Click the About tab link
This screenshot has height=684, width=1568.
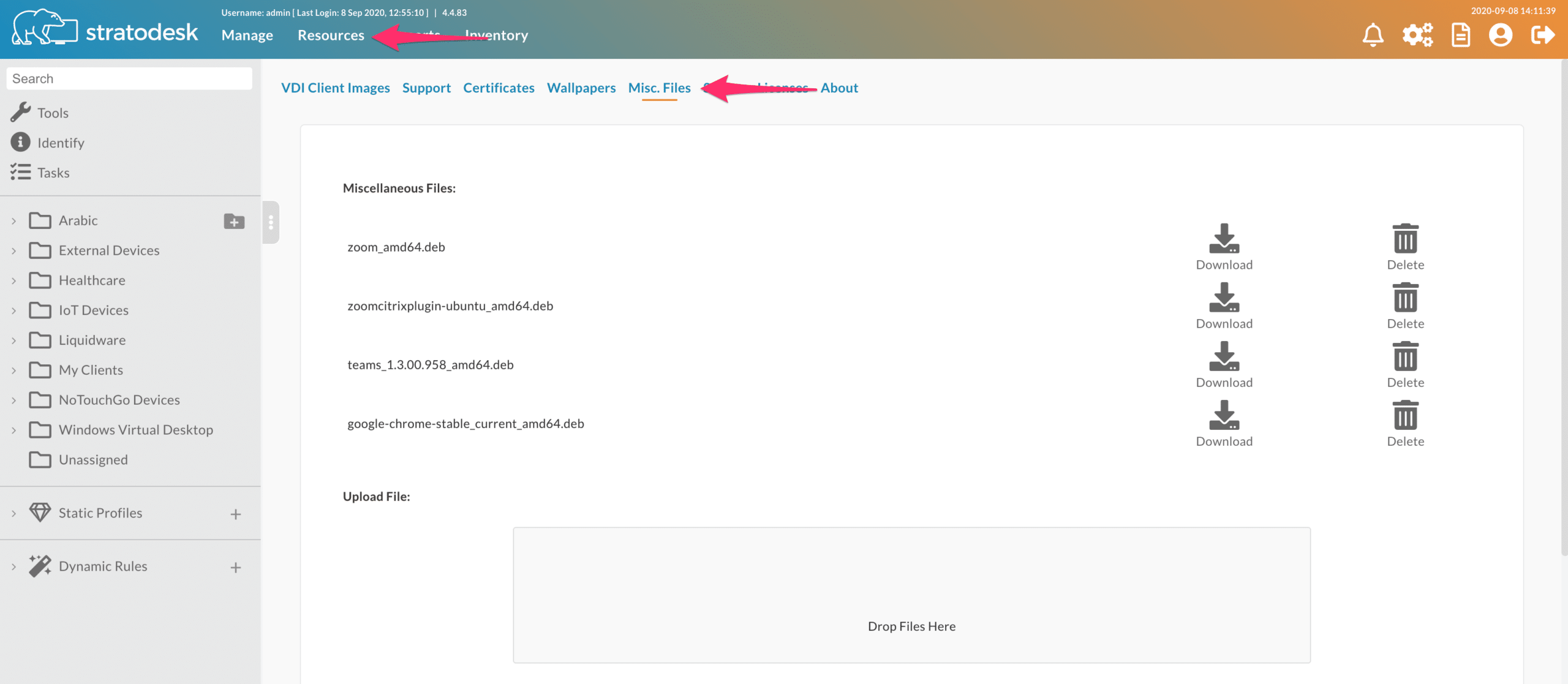click(839, 87)
